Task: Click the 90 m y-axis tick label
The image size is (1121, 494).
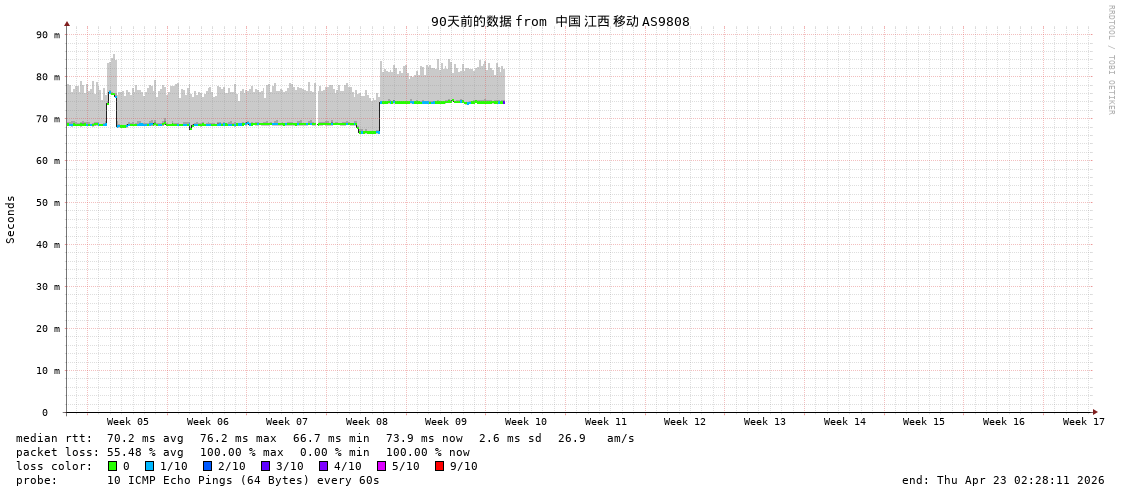Action: pyautogui.click(x=49, y=35)
